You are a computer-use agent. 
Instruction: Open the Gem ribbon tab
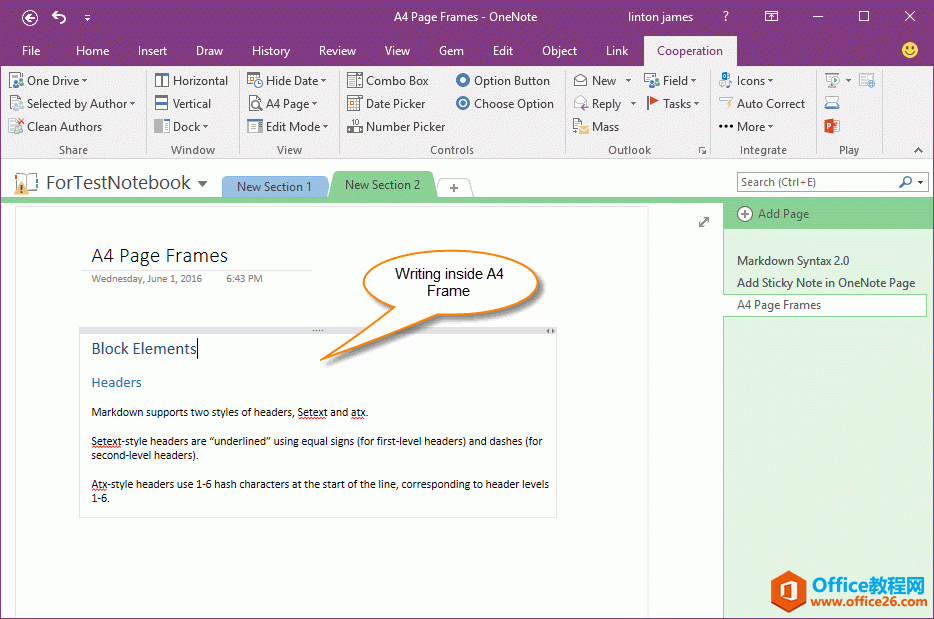451,51
